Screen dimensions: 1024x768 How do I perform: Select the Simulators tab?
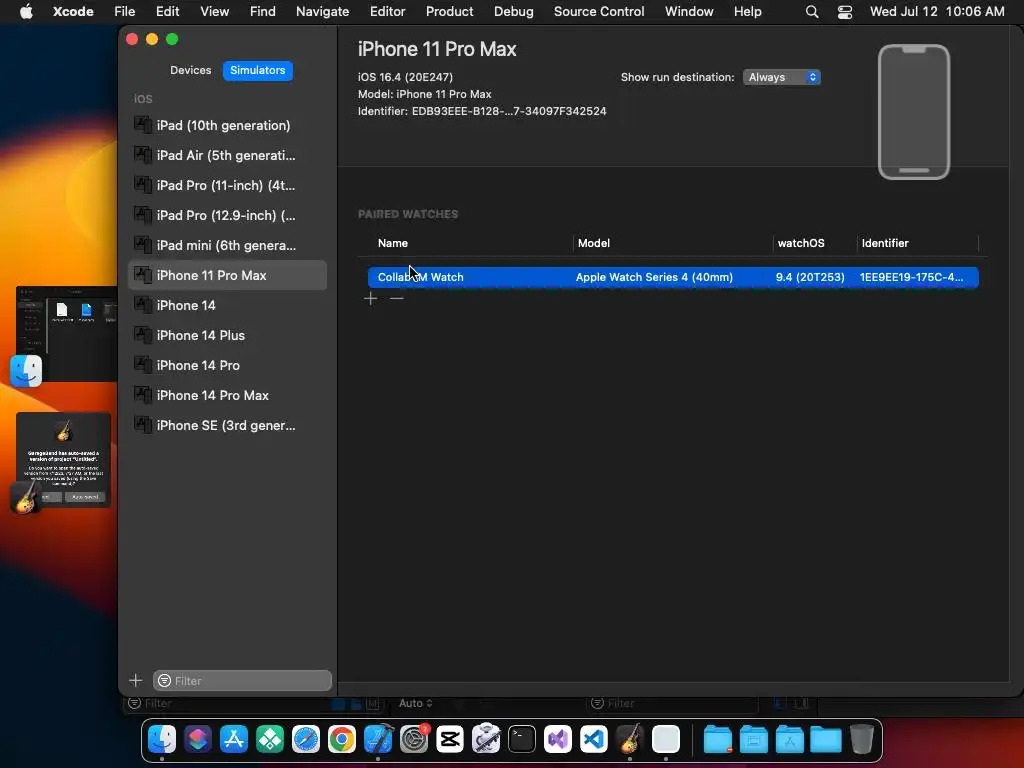click(257, 70)
